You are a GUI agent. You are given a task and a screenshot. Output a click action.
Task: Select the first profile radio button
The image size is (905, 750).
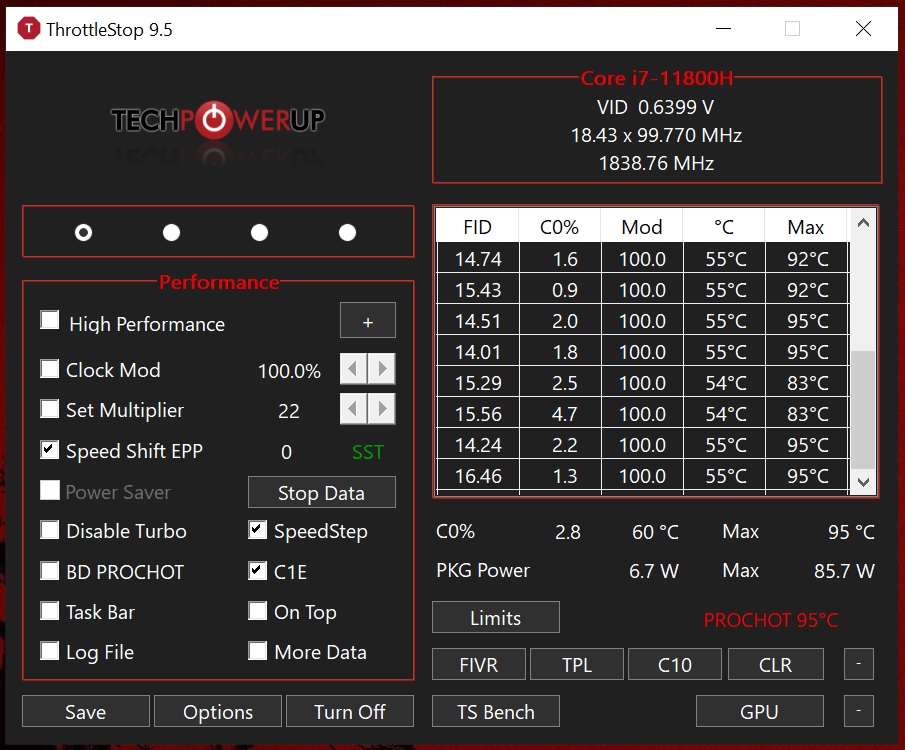point(83,233)
